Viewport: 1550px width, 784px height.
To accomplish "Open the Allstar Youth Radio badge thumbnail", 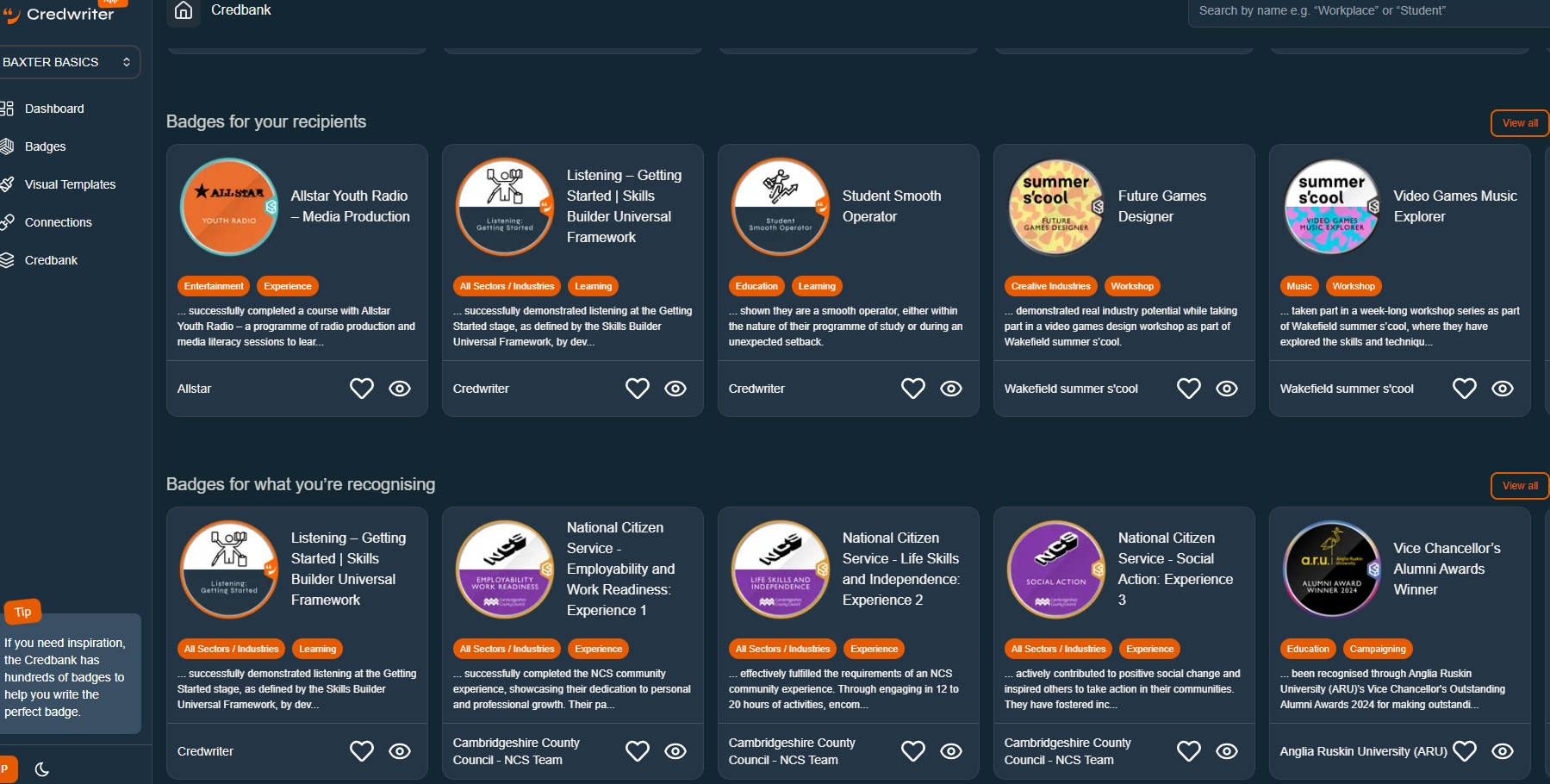I will [228, 206].
